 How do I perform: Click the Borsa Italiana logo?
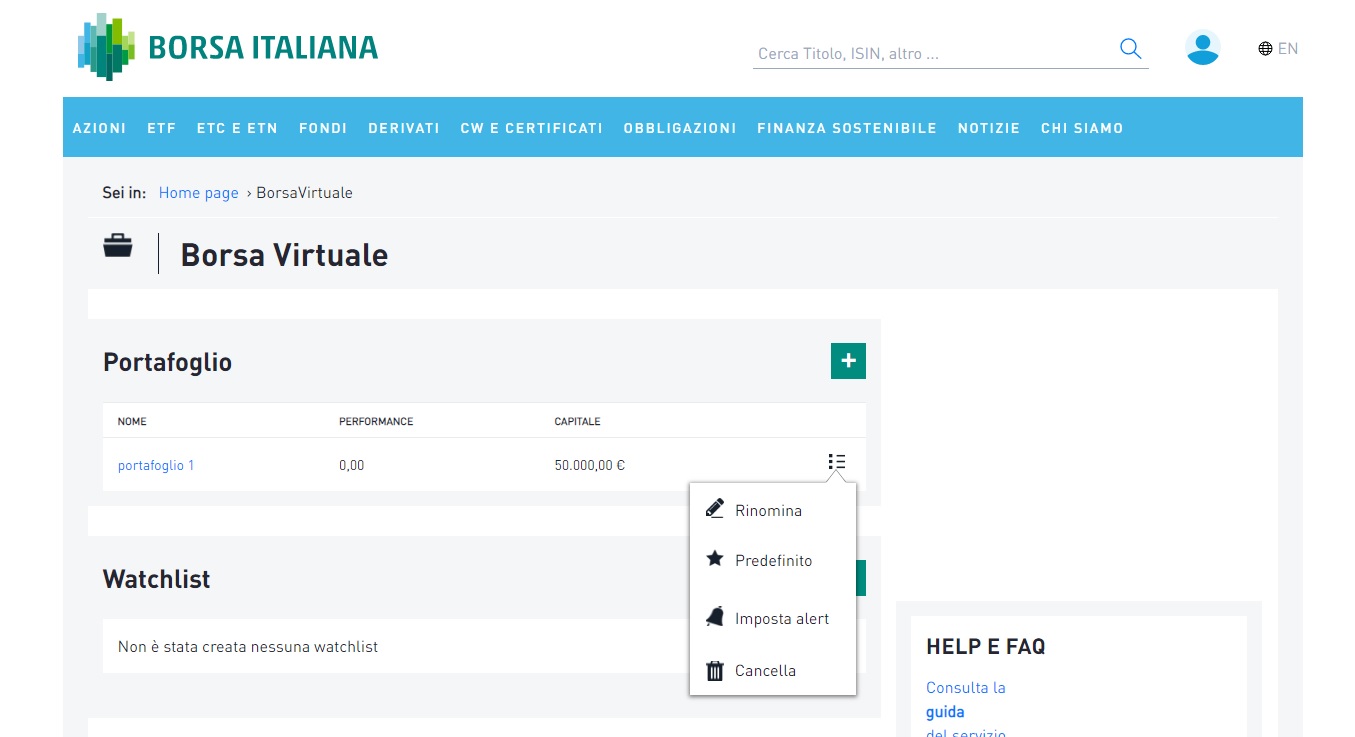click(x=228, y=47)
